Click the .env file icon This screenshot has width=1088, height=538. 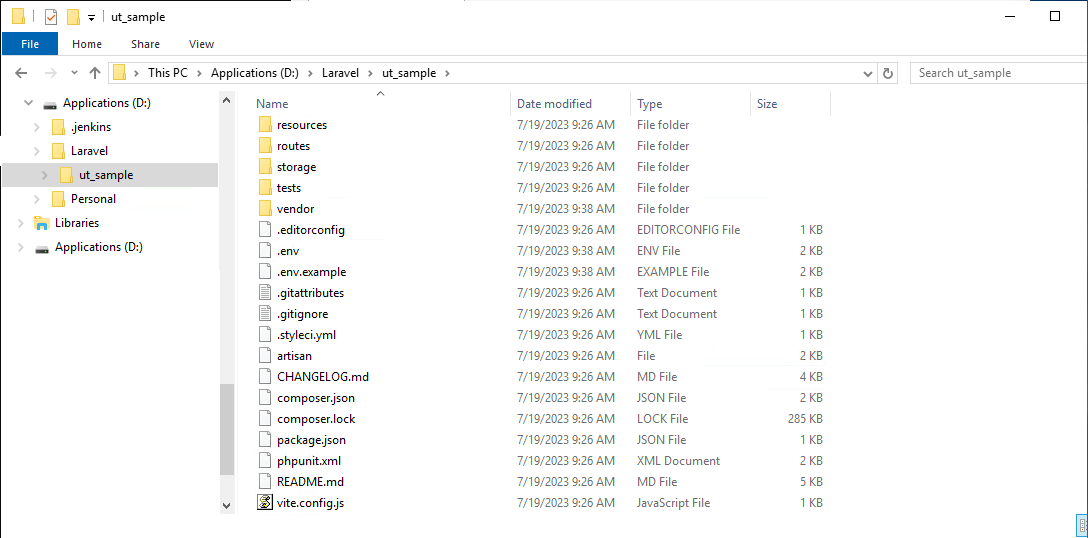point(264,251)
